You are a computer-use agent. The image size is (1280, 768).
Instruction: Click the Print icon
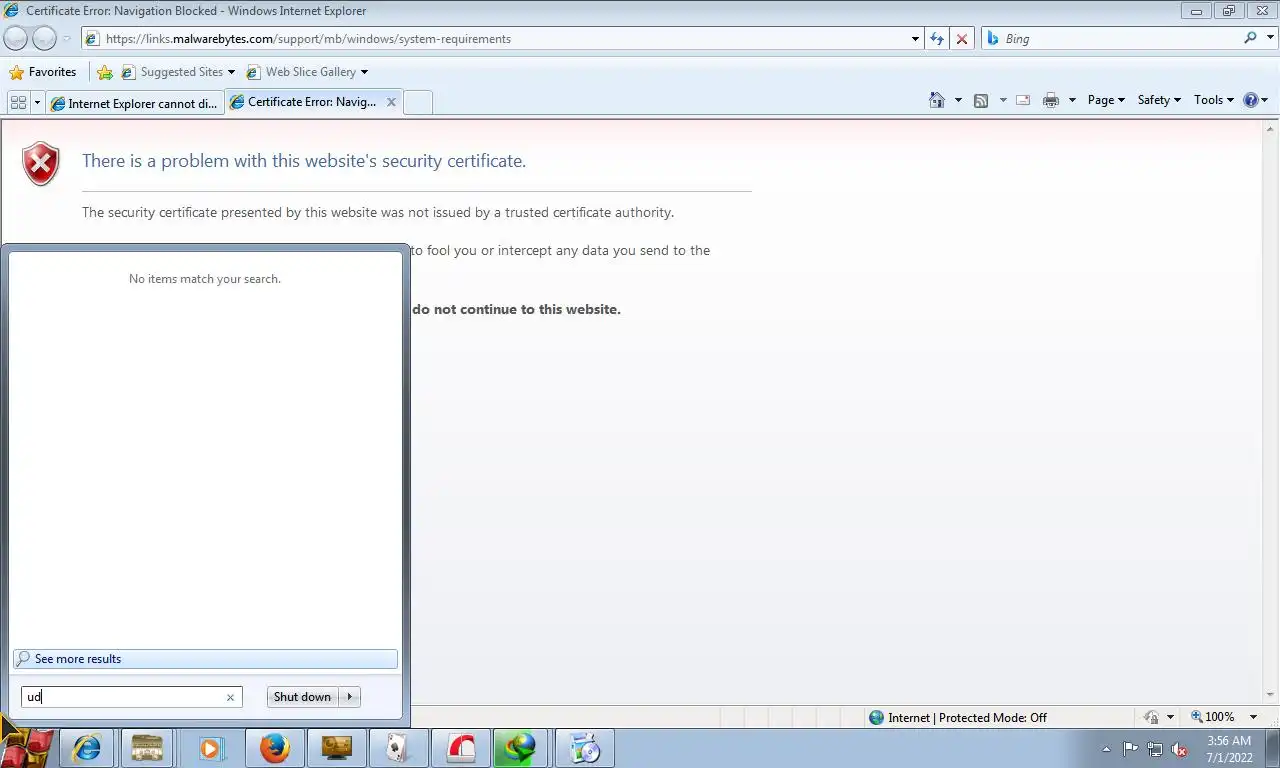click(x=1051, y=100)
